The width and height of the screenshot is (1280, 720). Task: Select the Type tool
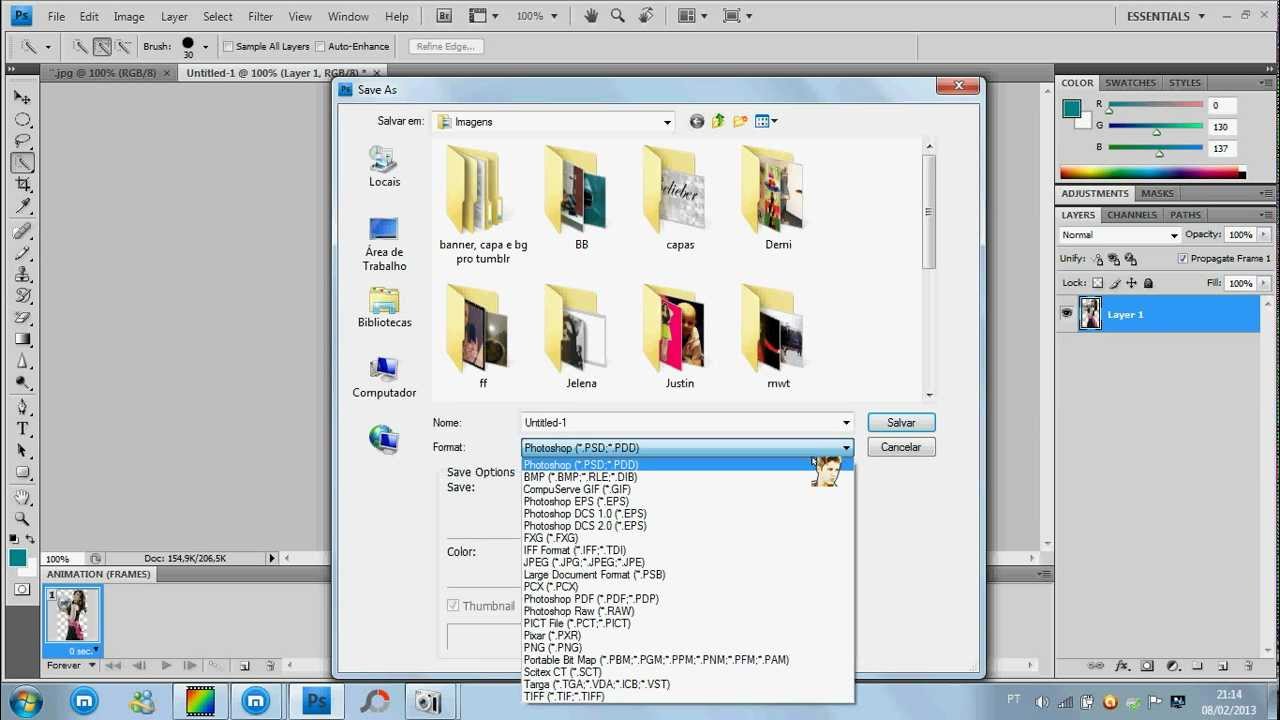pyautogui.click(x=22, y=428)
